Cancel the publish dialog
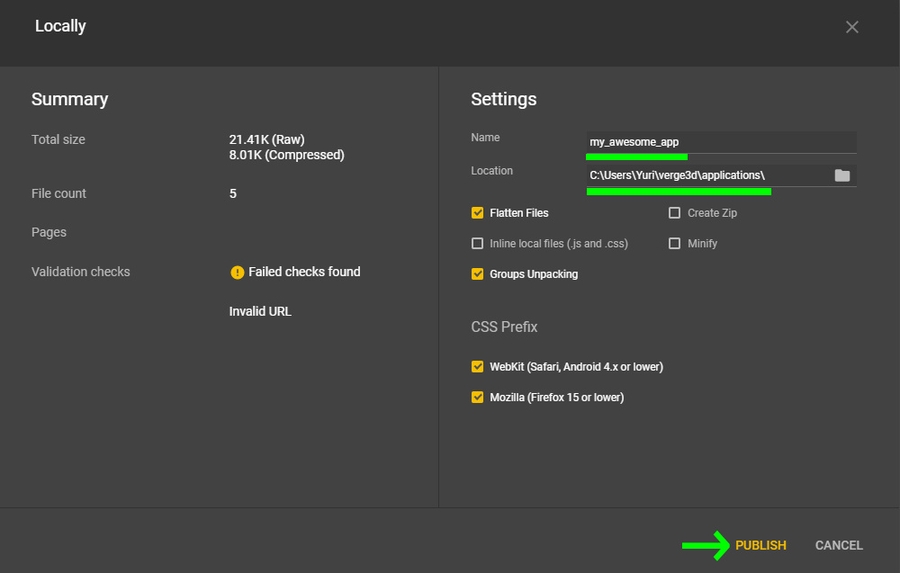This screenshot has width=900, height=573. (838, 545)
